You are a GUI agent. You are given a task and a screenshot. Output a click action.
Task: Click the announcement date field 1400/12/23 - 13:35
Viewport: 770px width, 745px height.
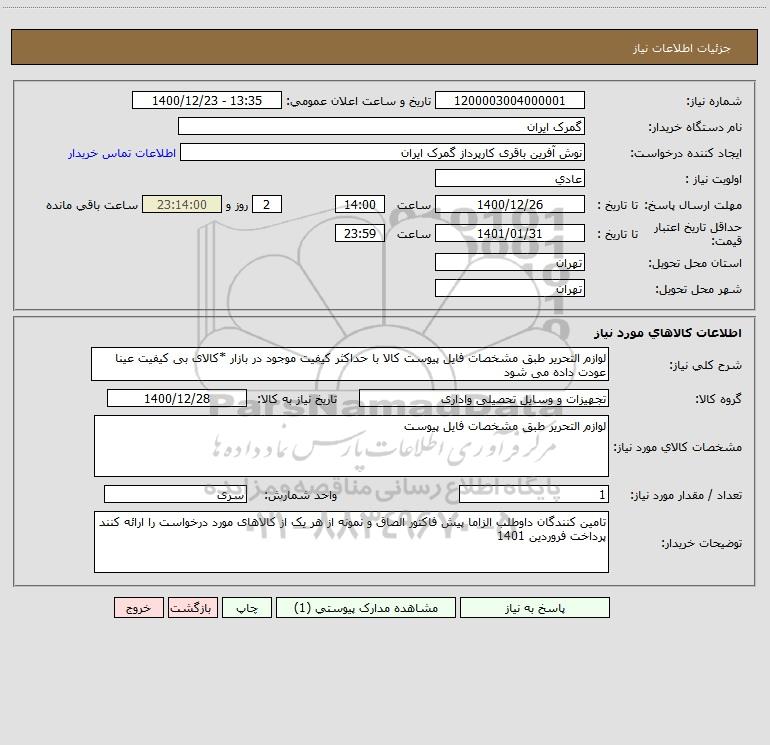click(207, 100)
